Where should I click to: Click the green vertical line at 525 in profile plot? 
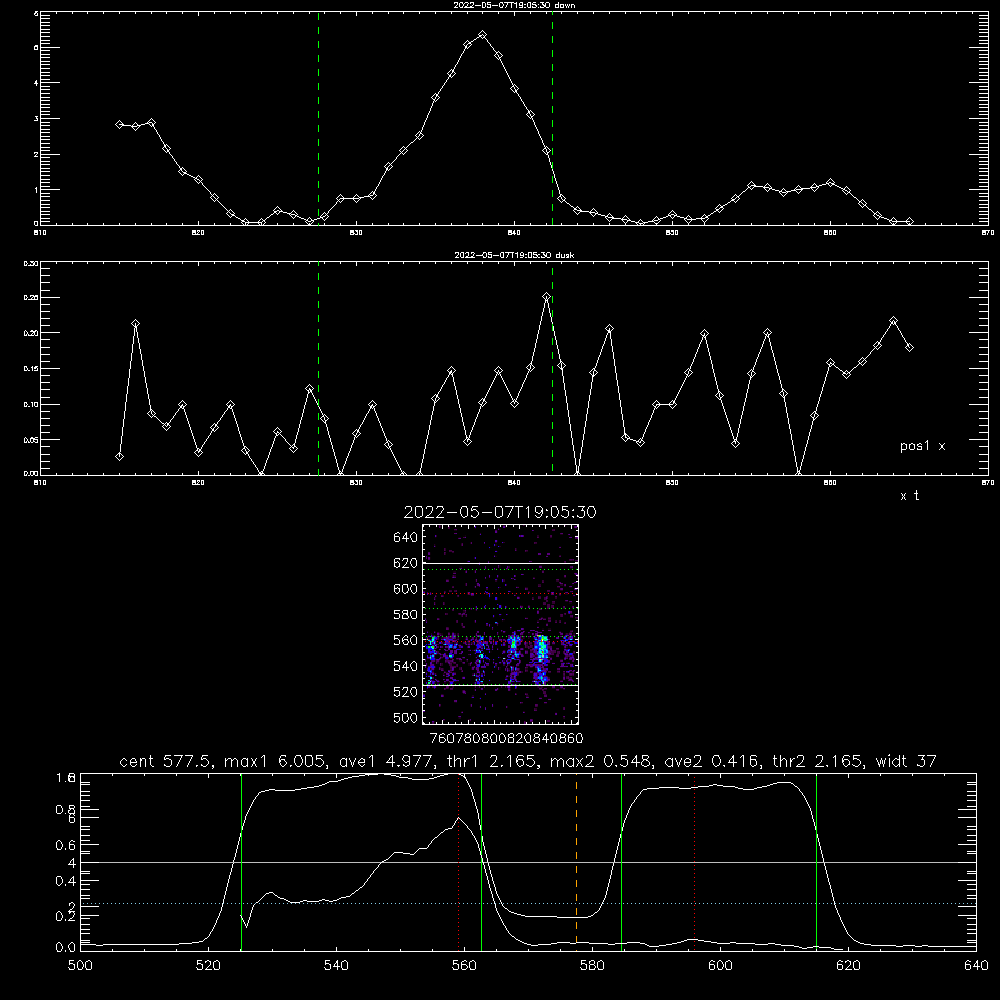241,861
